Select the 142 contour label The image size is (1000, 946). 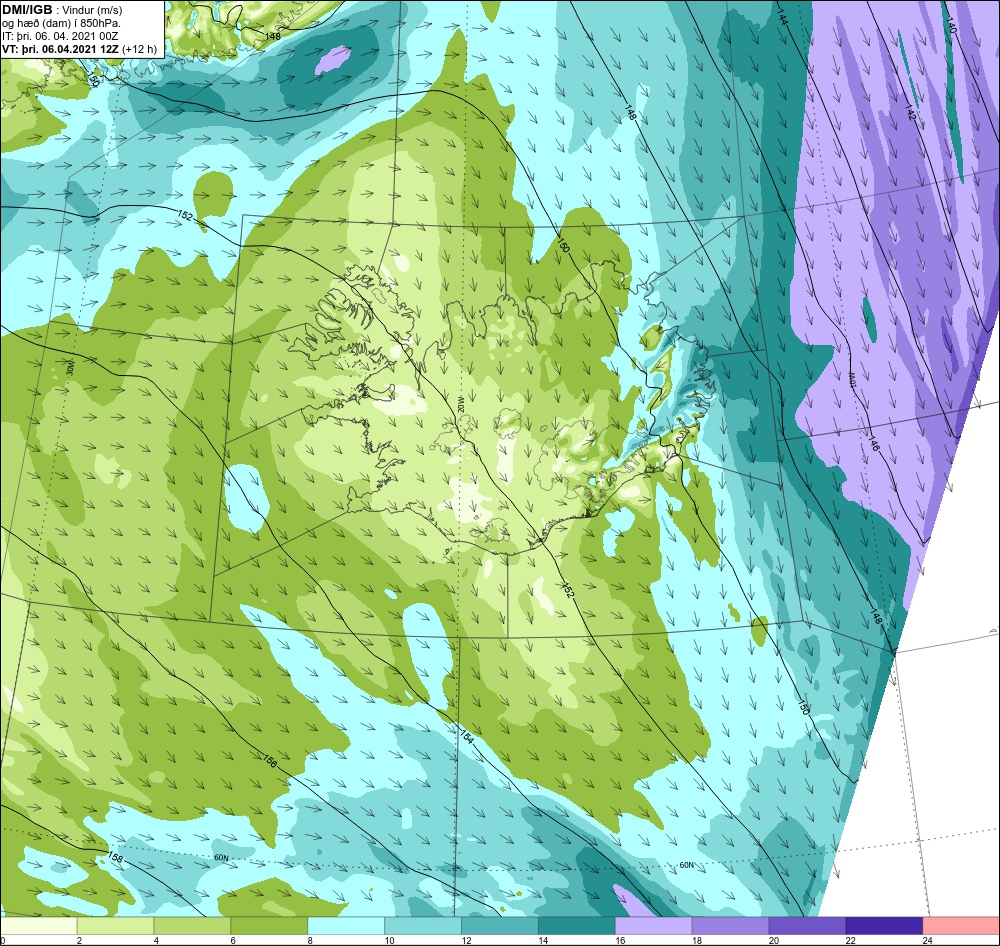pyautogui.click(x=910, y=113)
